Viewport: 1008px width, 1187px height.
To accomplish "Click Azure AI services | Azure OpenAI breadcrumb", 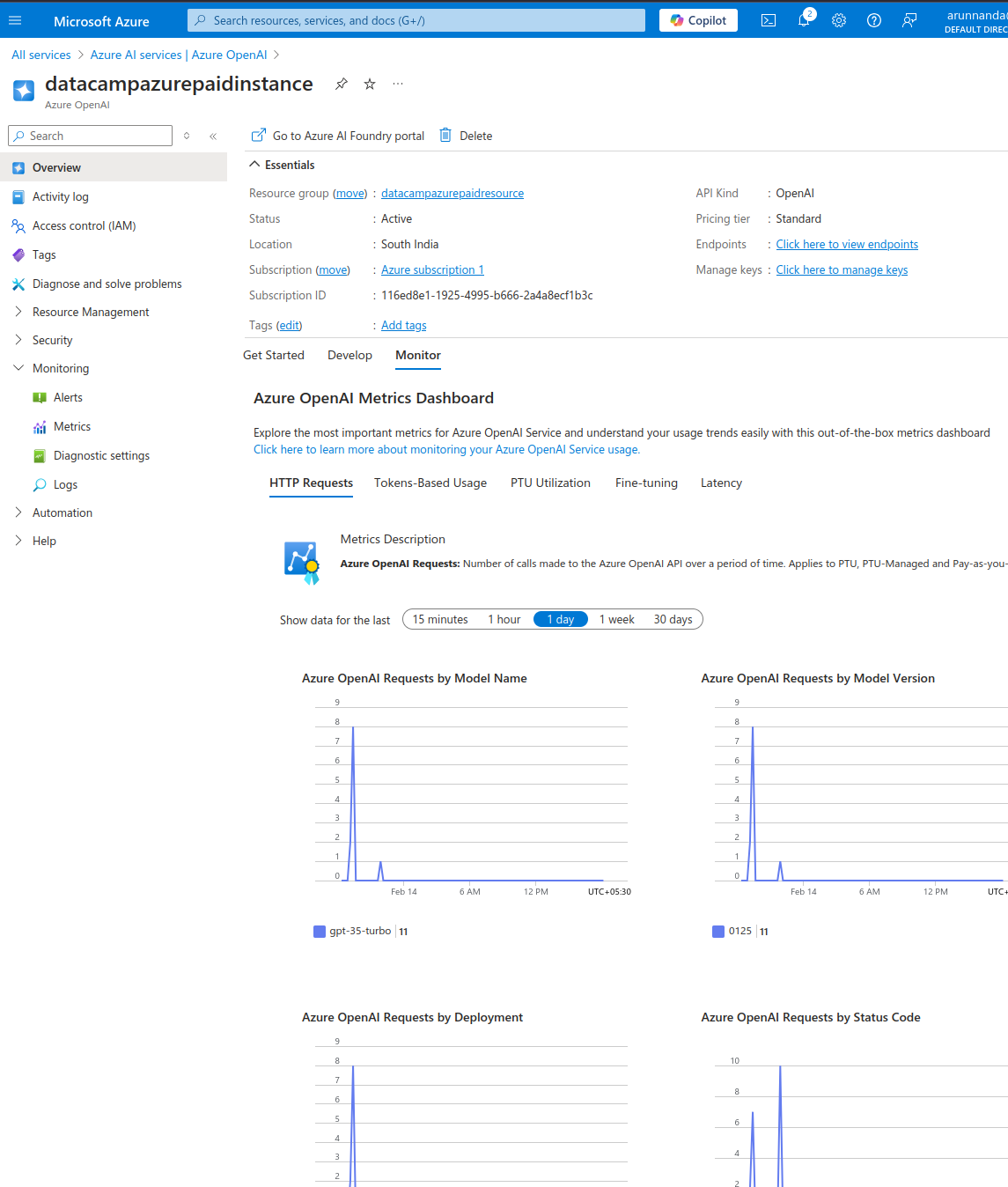I will tap(179, 55).
